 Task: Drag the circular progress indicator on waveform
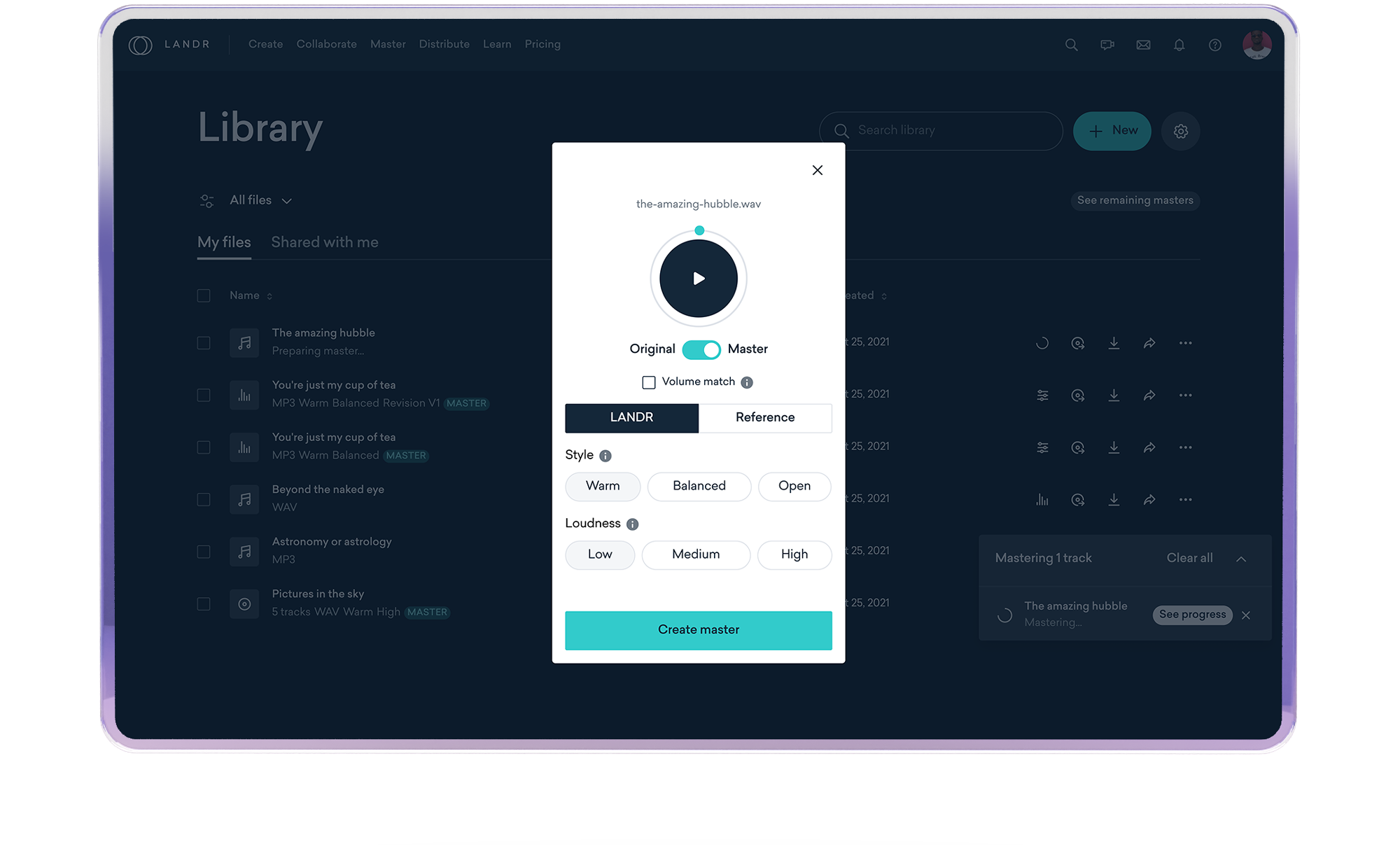pos(700,230)
